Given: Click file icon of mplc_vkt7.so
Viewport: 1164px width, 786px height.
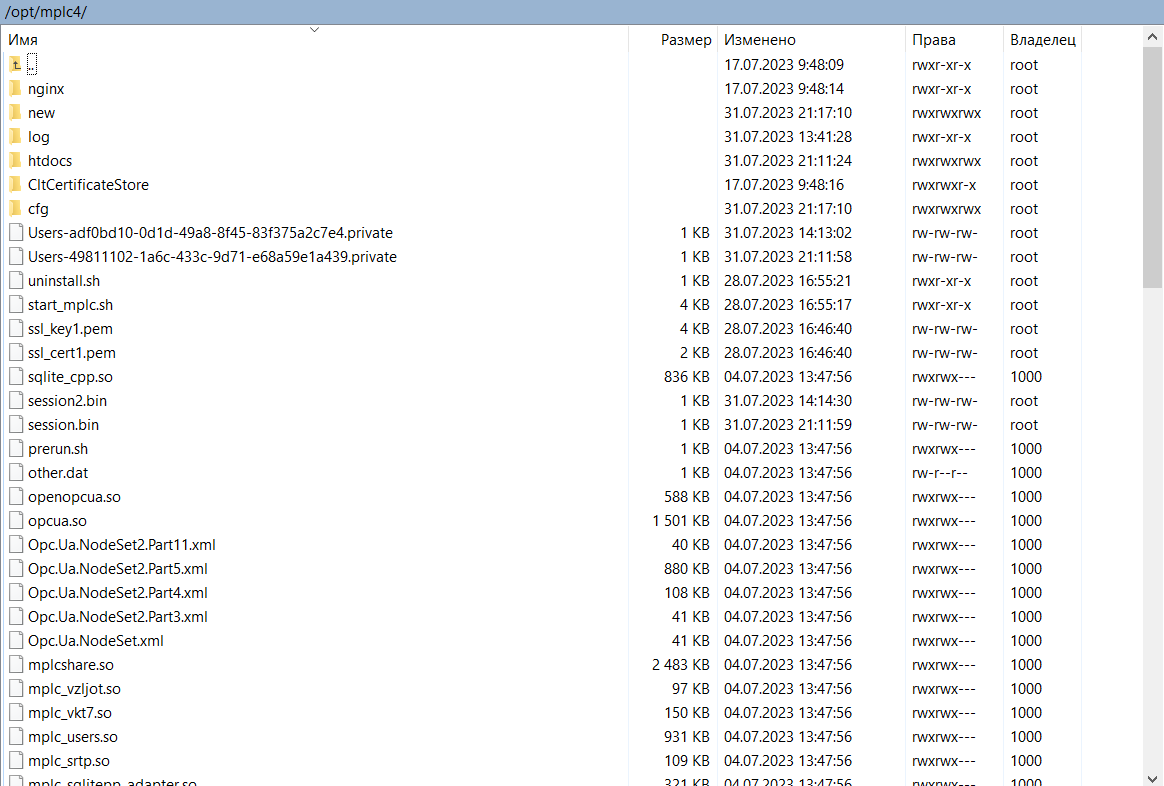Looking at the screenshot, I should (x=16, y=713).
